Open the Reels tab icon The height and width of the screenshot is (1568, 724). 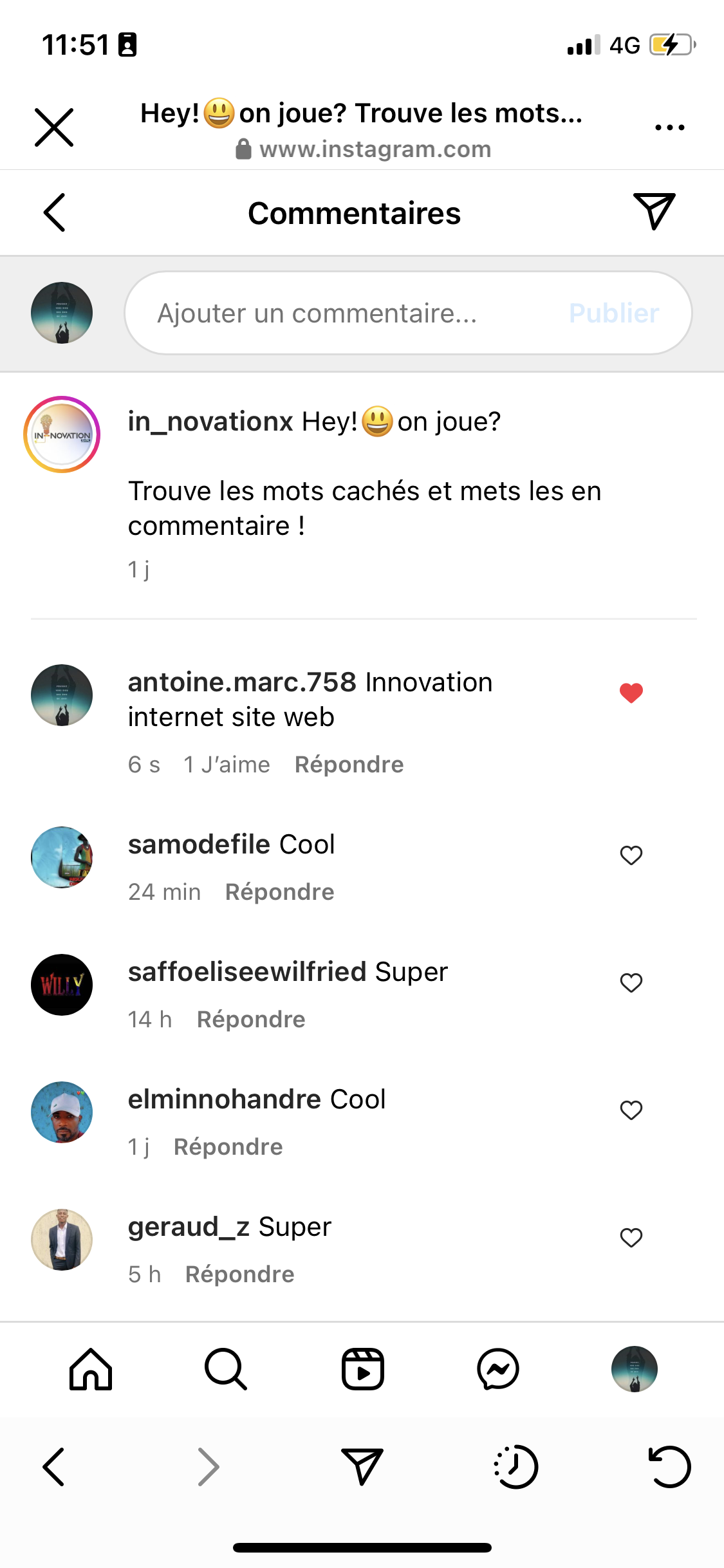click(x=362, y=1369)
